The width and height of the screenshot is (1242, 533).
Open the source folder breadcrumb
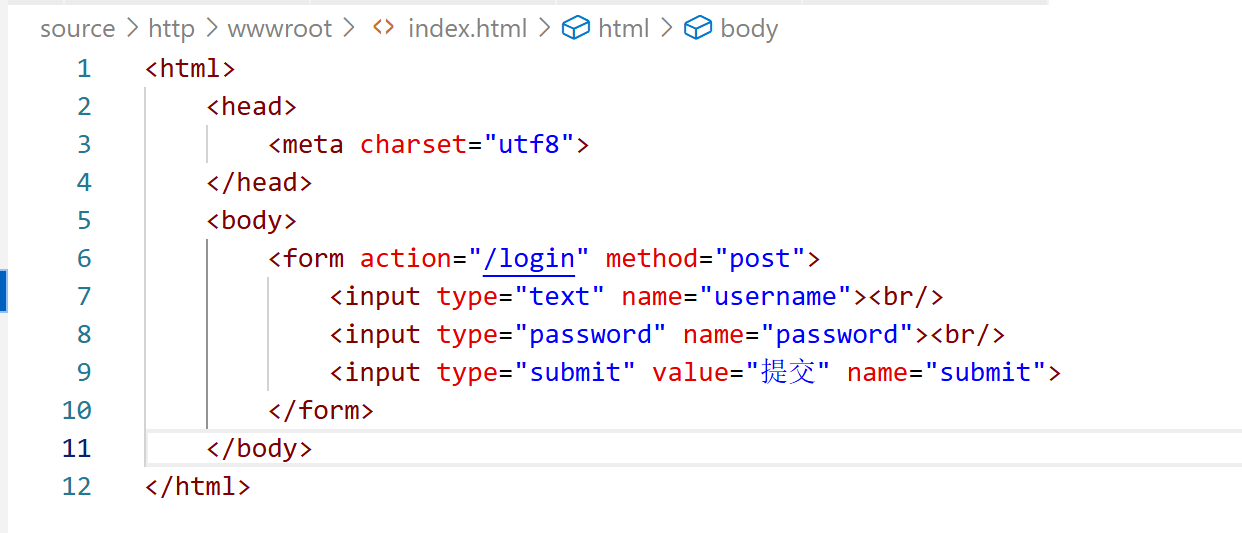click(x=77, y=29)
